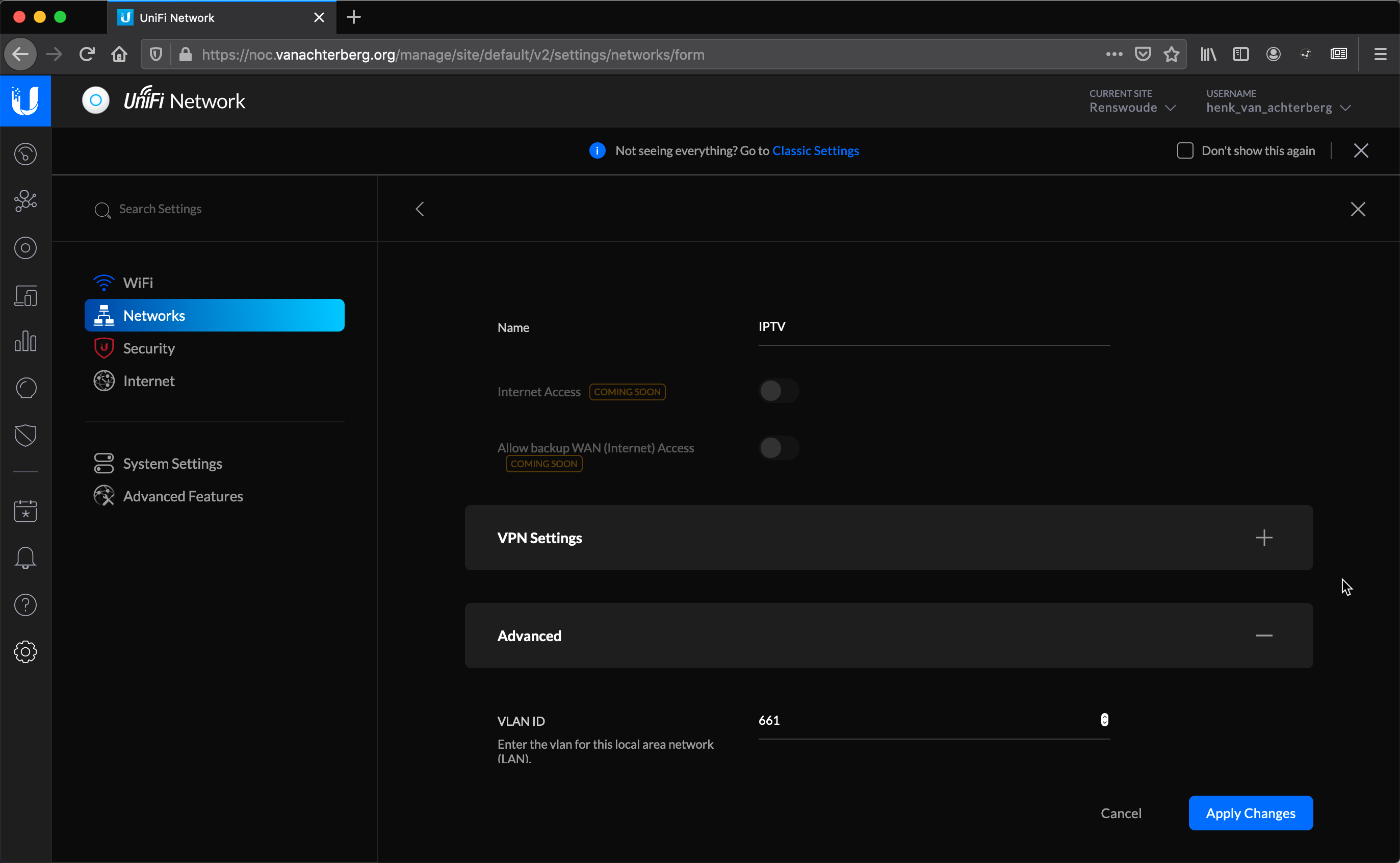Collapse the Advanced section

pos(1264,636)
